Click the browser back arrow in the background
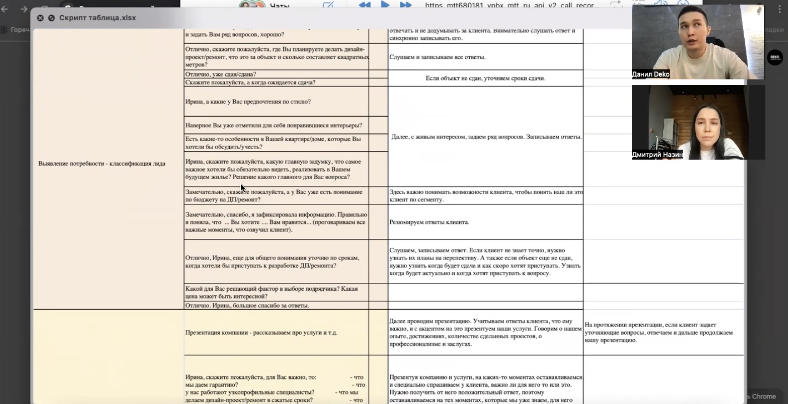This screenshot has width=788, height=404. pyautogui.click(x=5, y=9)
